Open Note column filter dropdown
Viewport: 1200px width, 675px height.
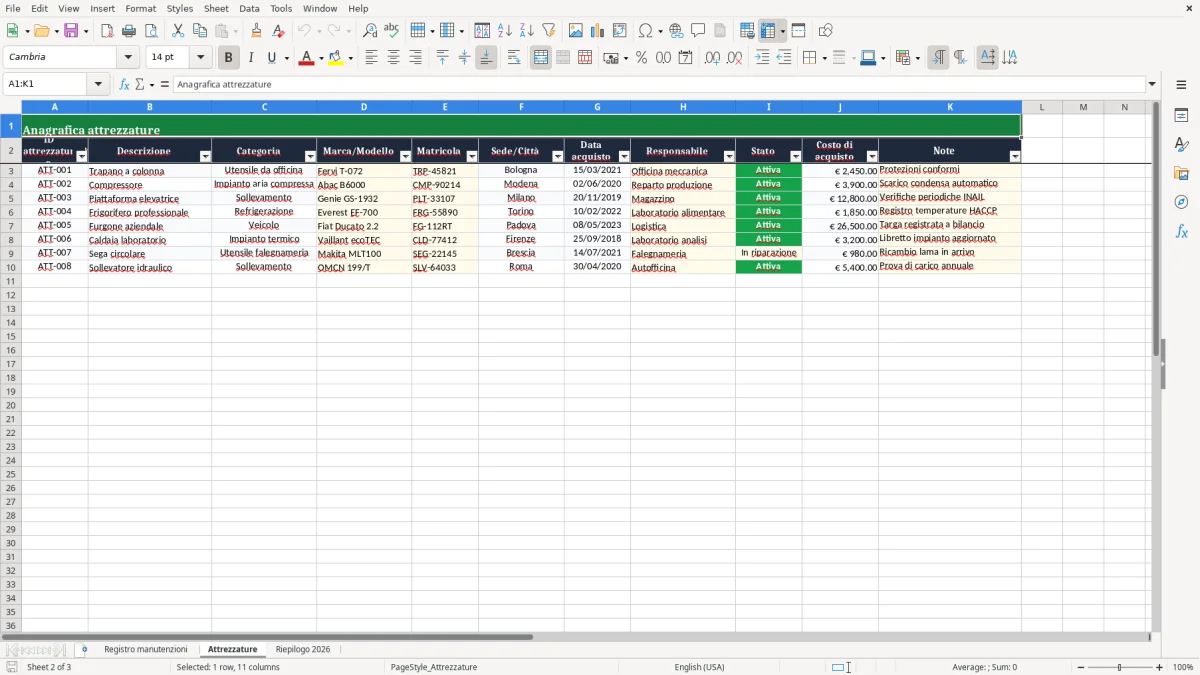pyautogui.click(x=1015, y=157)
